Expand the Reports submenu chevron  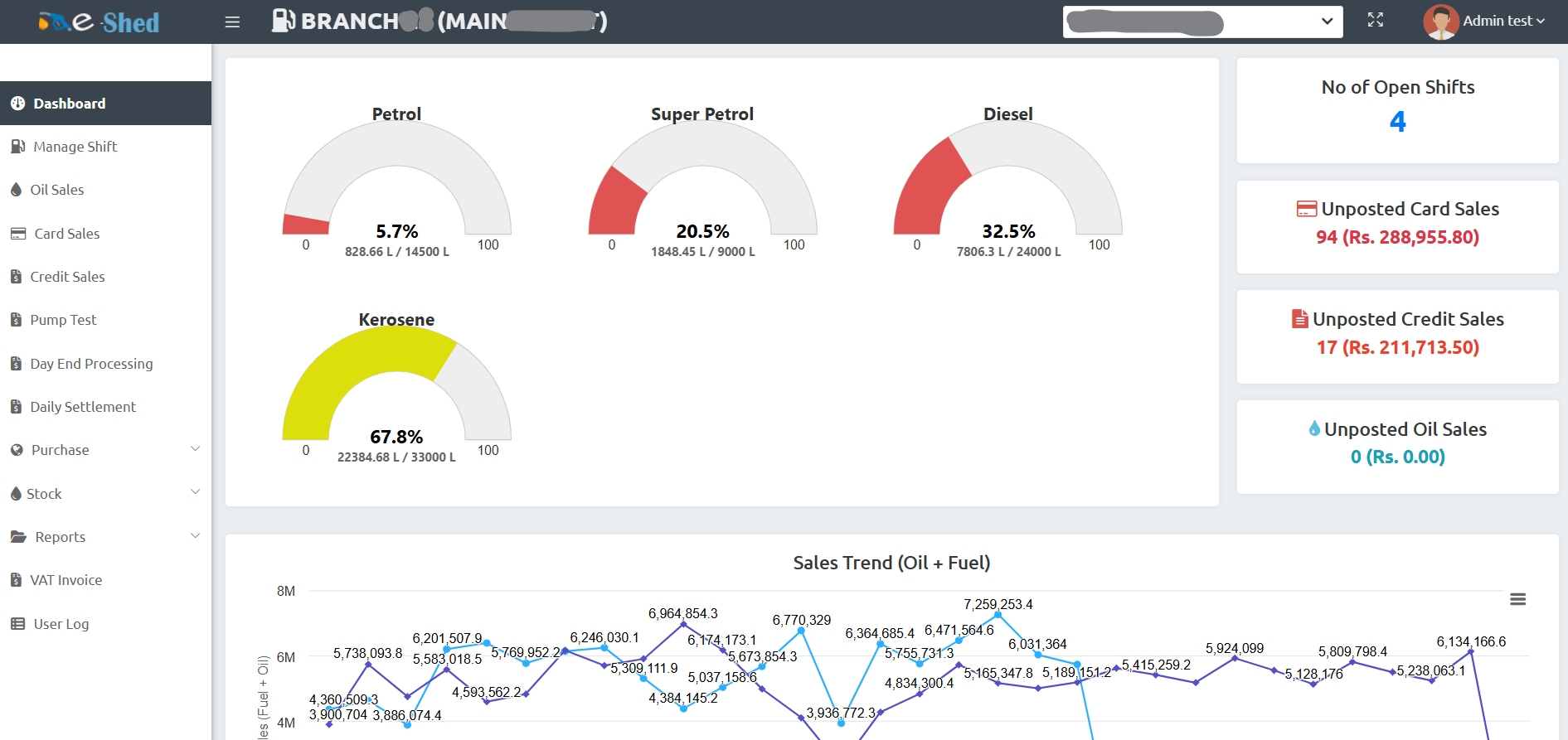[x=196, y=536]
